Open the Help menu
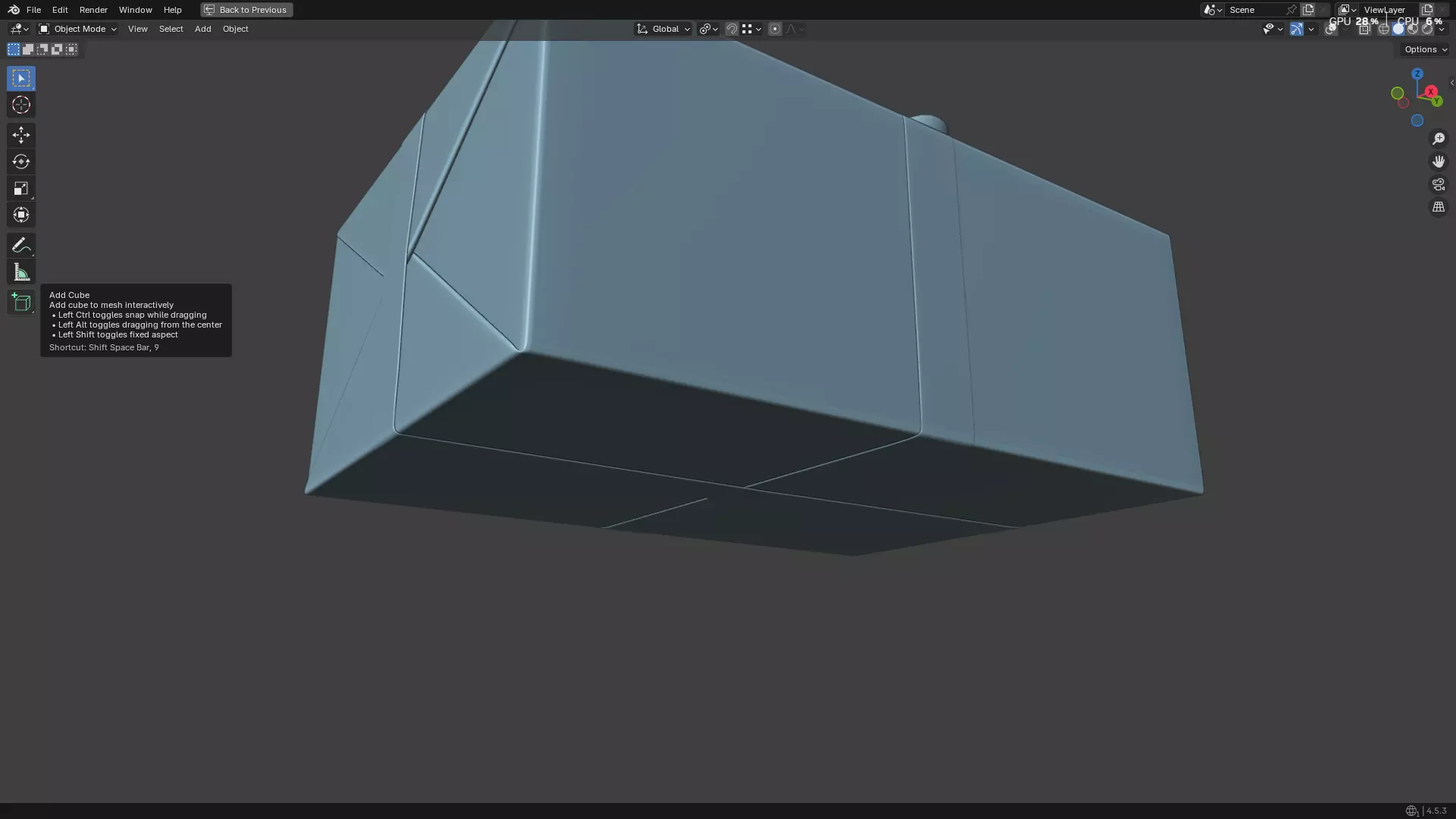 click(x=172, y=10)
